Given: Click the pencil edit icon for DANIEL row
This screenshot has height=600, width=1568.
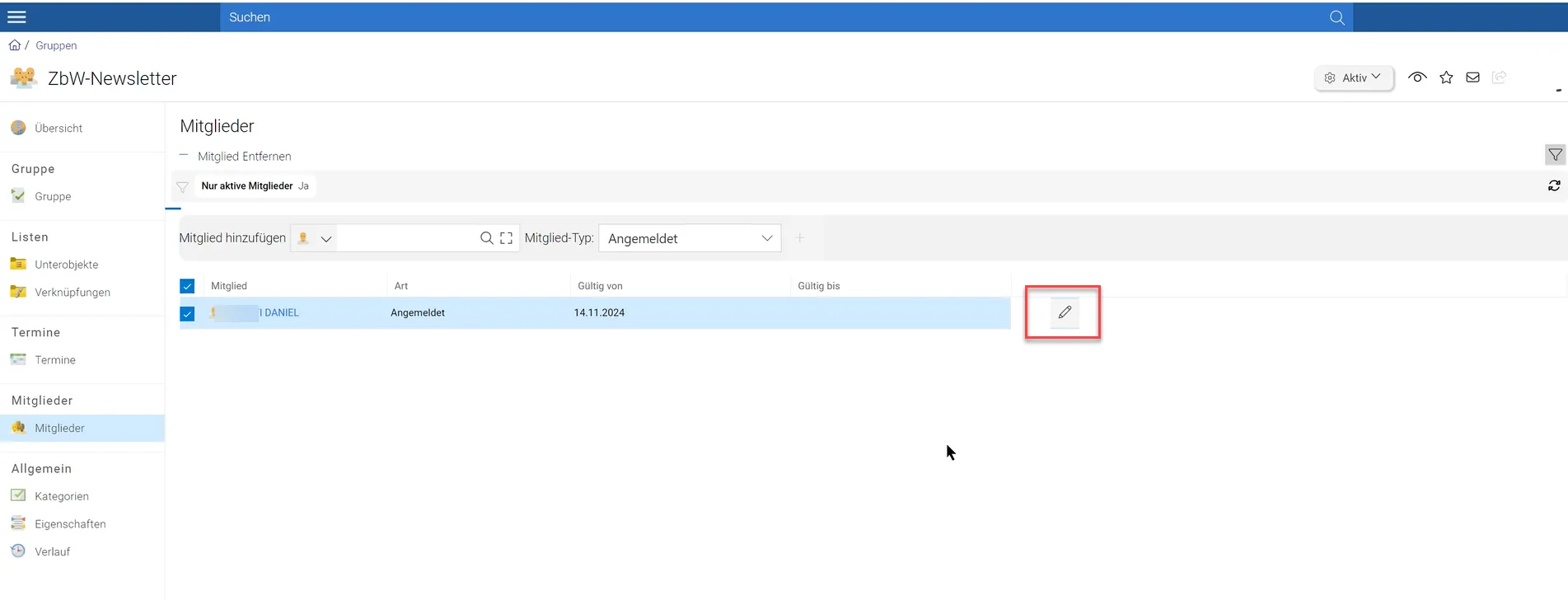Looking at the screenshot, I should (1065, 312).
